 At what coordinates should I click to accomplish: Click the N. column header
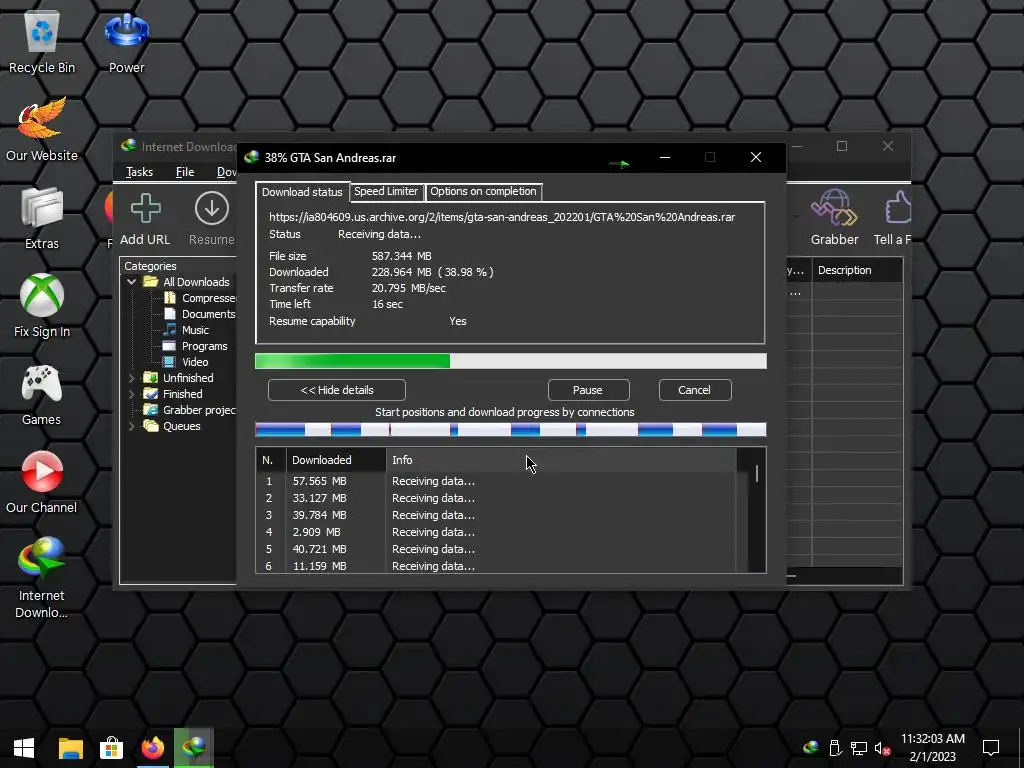[x=271, y=460]
